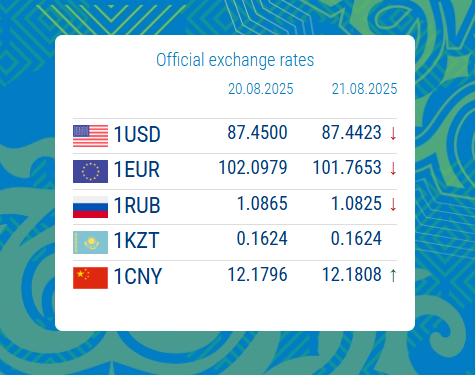Click the United States flag icon
Image resolution: width=475 pixels, height=377 pixels.
tap(90, 136)
